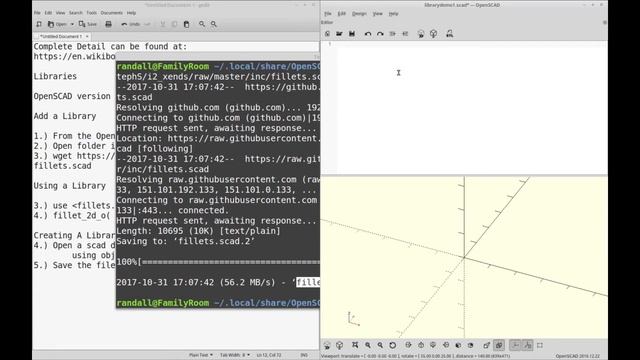Click the Open button in gedit
This screenshot has width=640, height=360.
click(57, 24)
